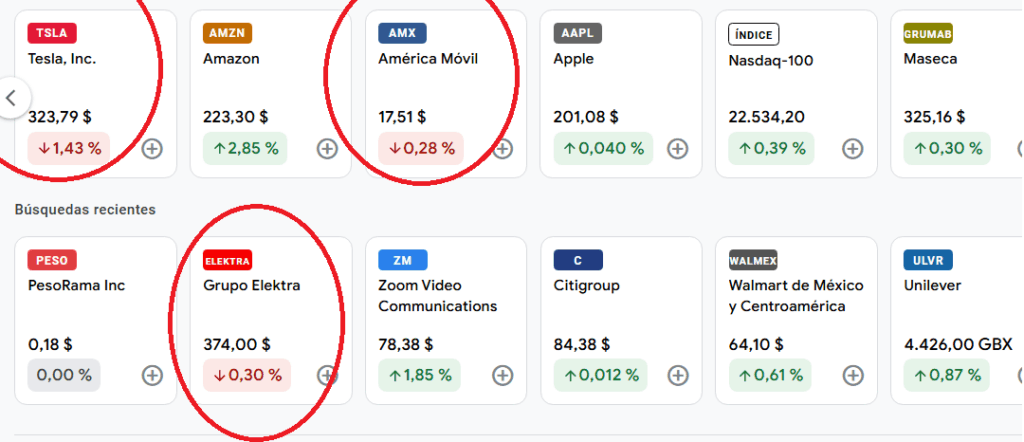1024x442 pixels.
Task: Click the ÍNDICE badge on Nasdaq-100
Action: pos(753,34)
